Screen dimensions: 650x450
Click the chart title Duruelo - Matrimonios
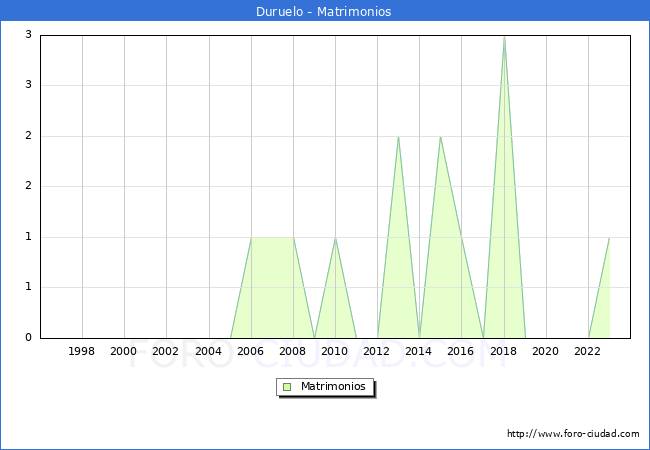click(324, 12)
